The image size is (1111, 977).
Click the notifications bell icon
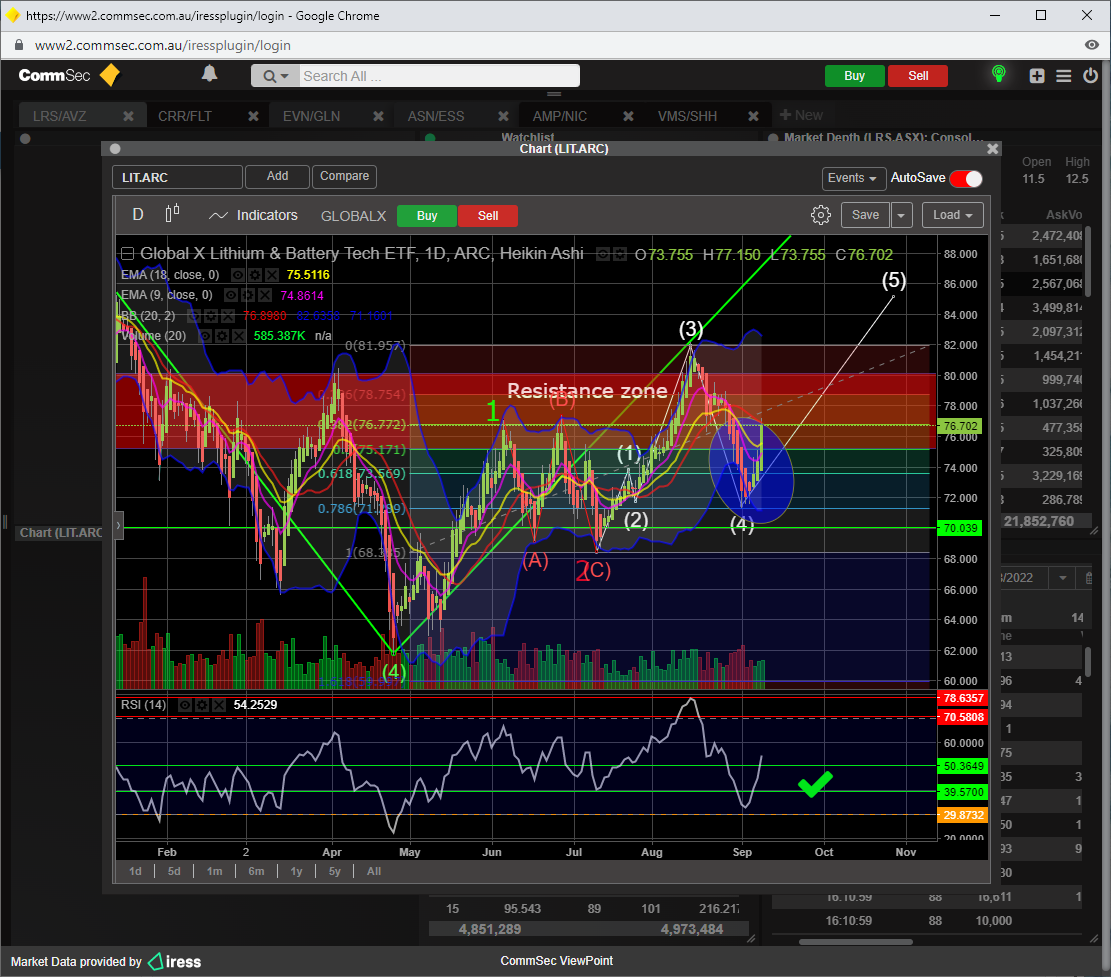coord(209,74)
